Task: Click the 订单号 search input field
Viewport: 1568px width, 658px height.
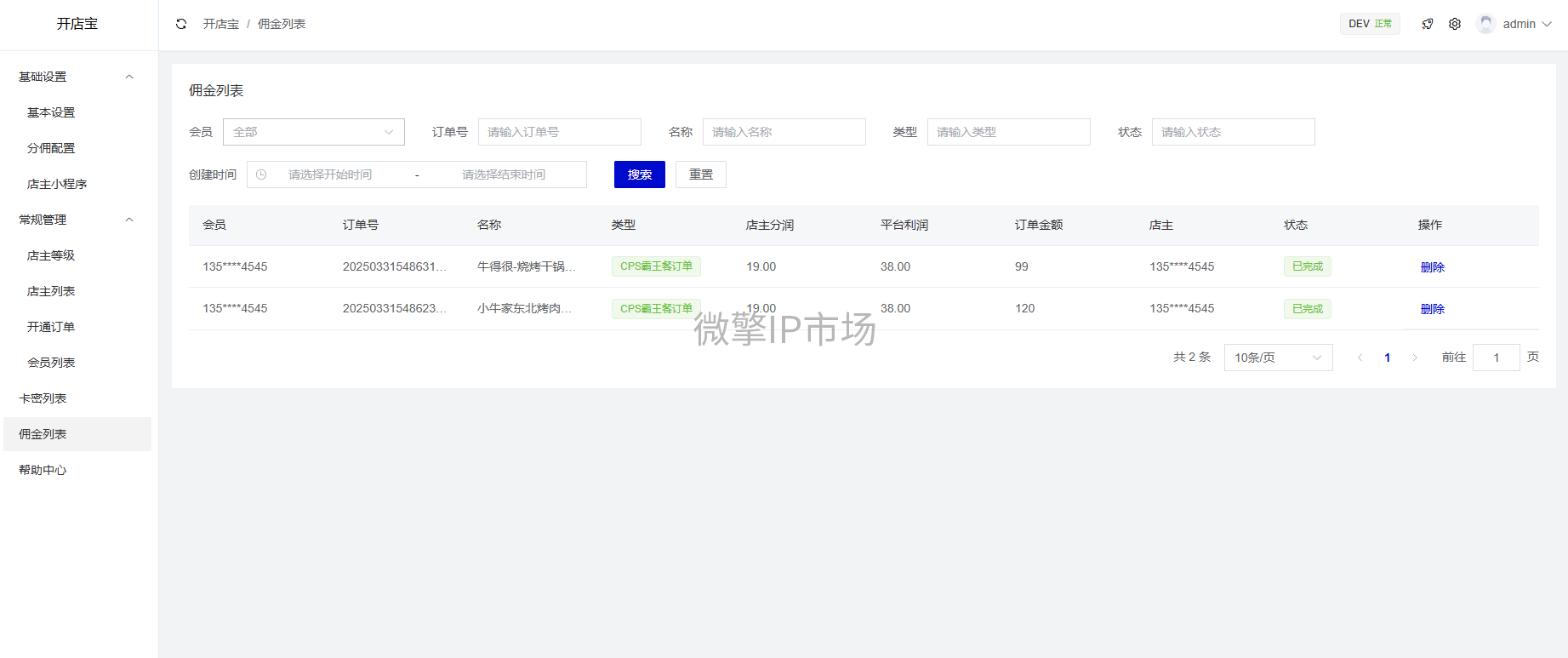Action: tap(559, 132)
